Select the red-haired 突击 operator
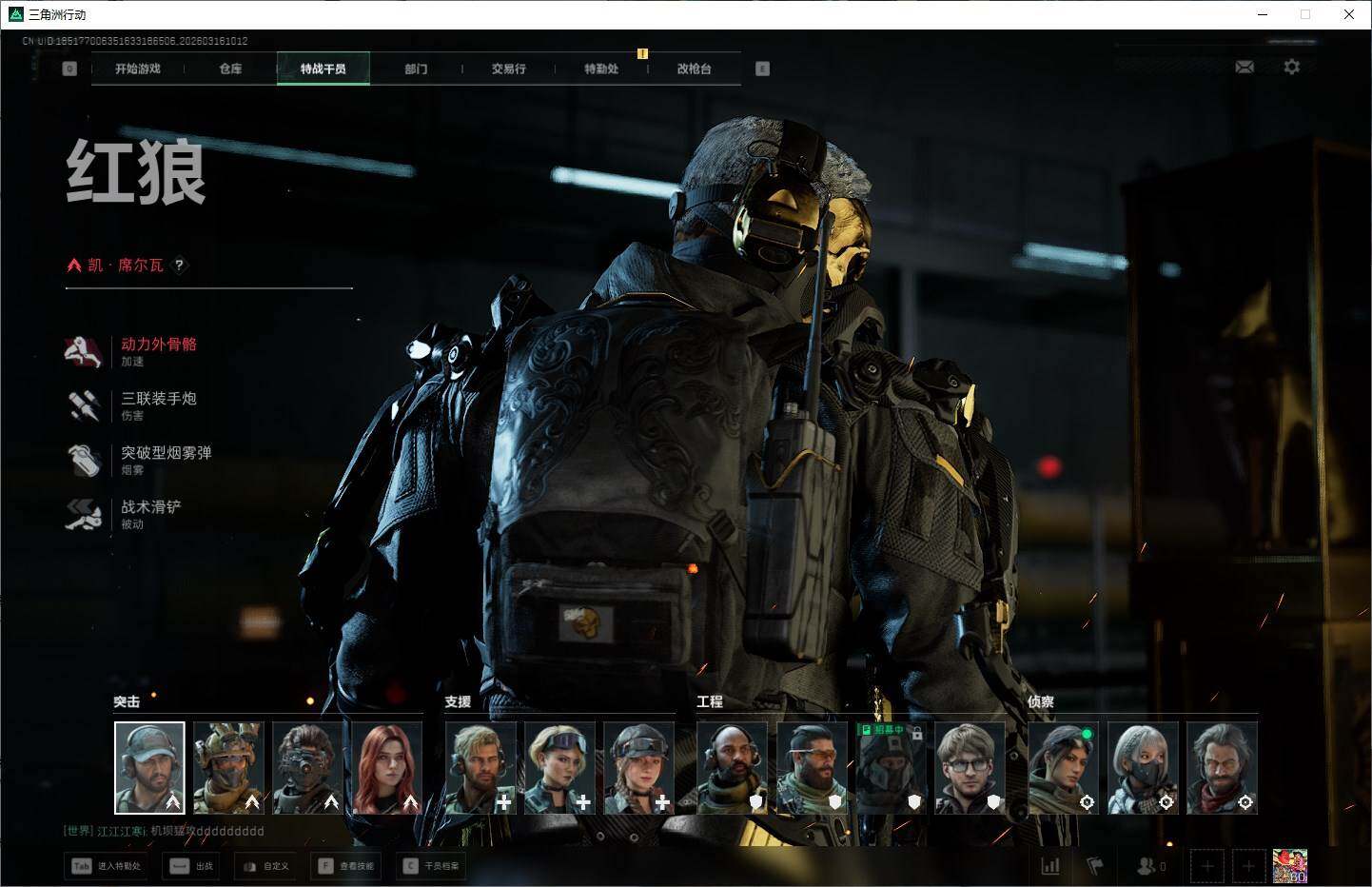 tap(387, 768)
